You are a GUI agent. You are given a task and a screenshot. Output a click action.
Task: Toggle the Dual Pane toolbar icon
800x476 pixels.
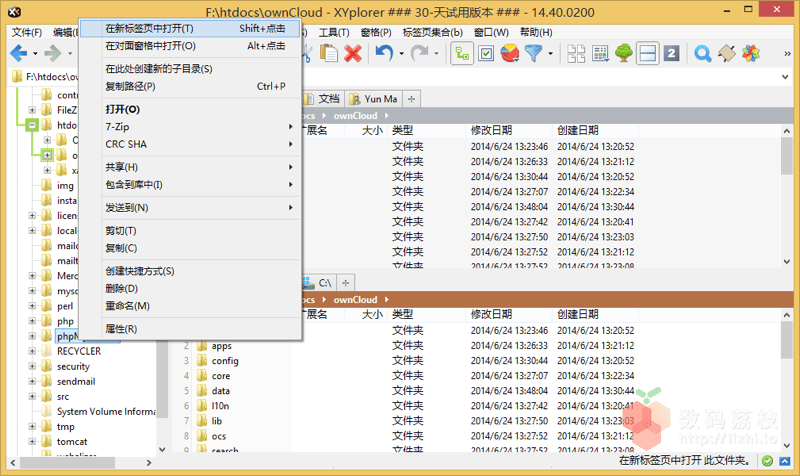click(x=647, y=53)
